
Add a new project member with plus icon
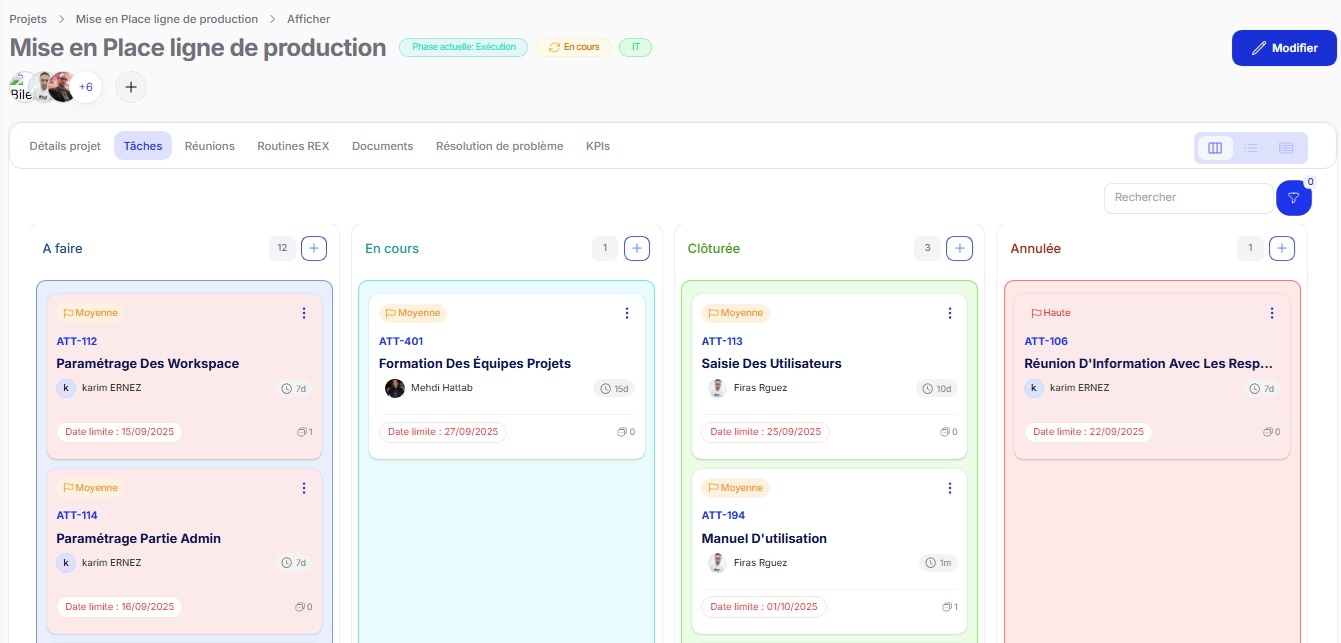click(130, 87)
